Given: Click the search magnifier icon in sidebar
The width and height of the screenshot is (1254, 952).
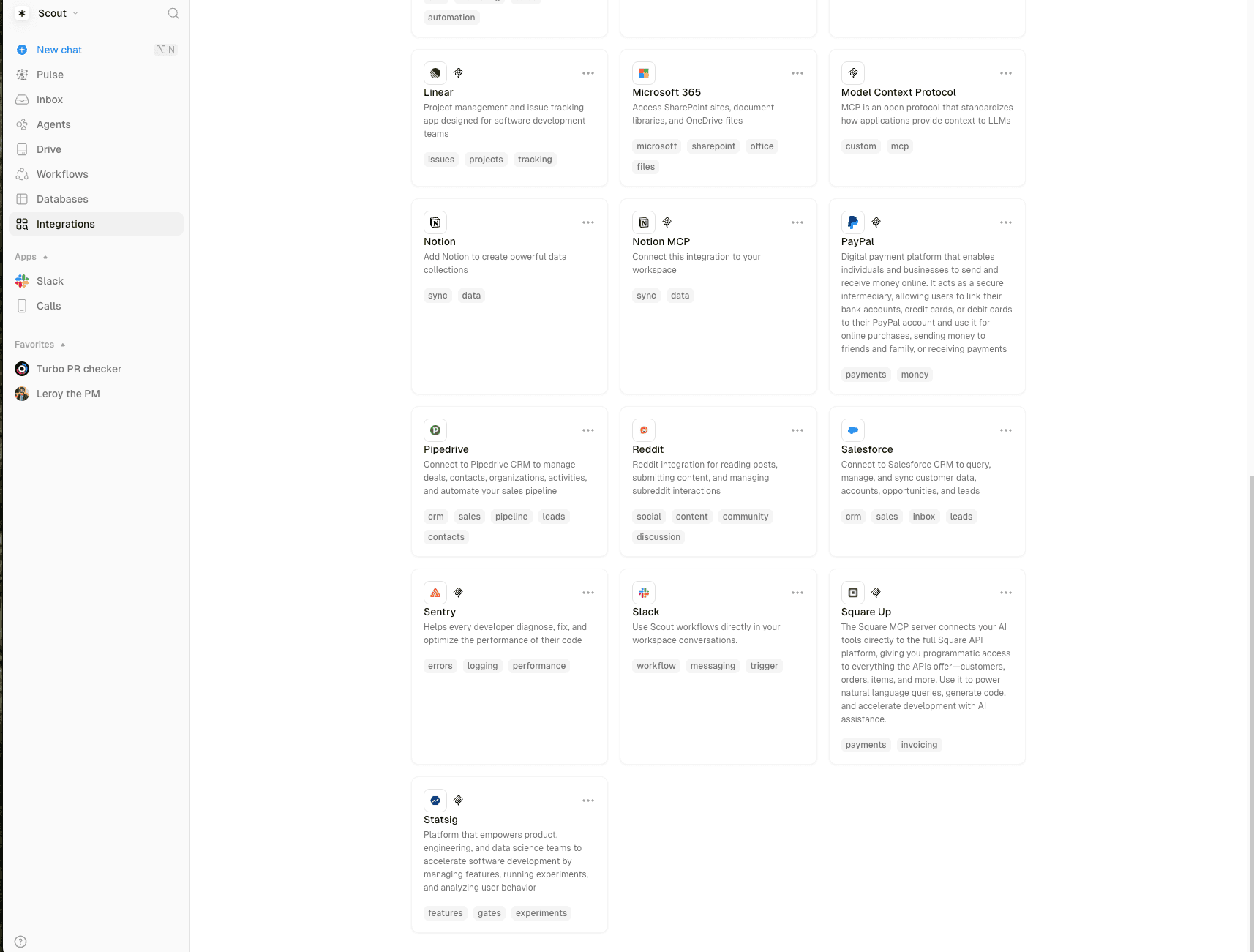Looking at the screenshot, I should tap(173, 13).
